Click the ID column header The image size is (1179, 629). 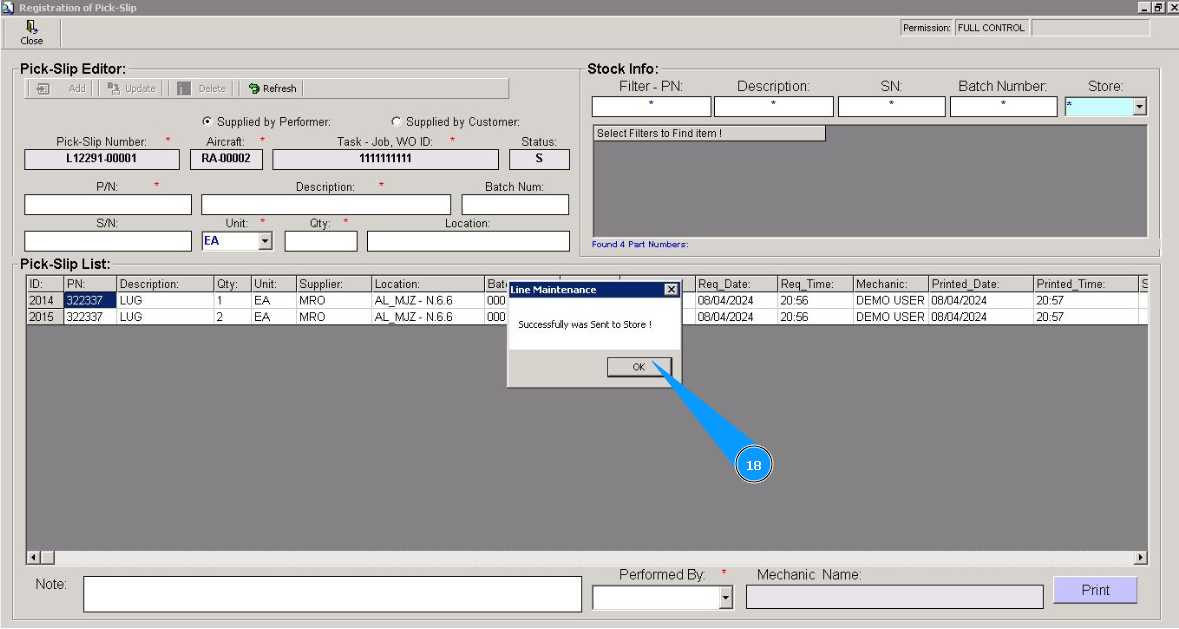(x=45, y=284)
